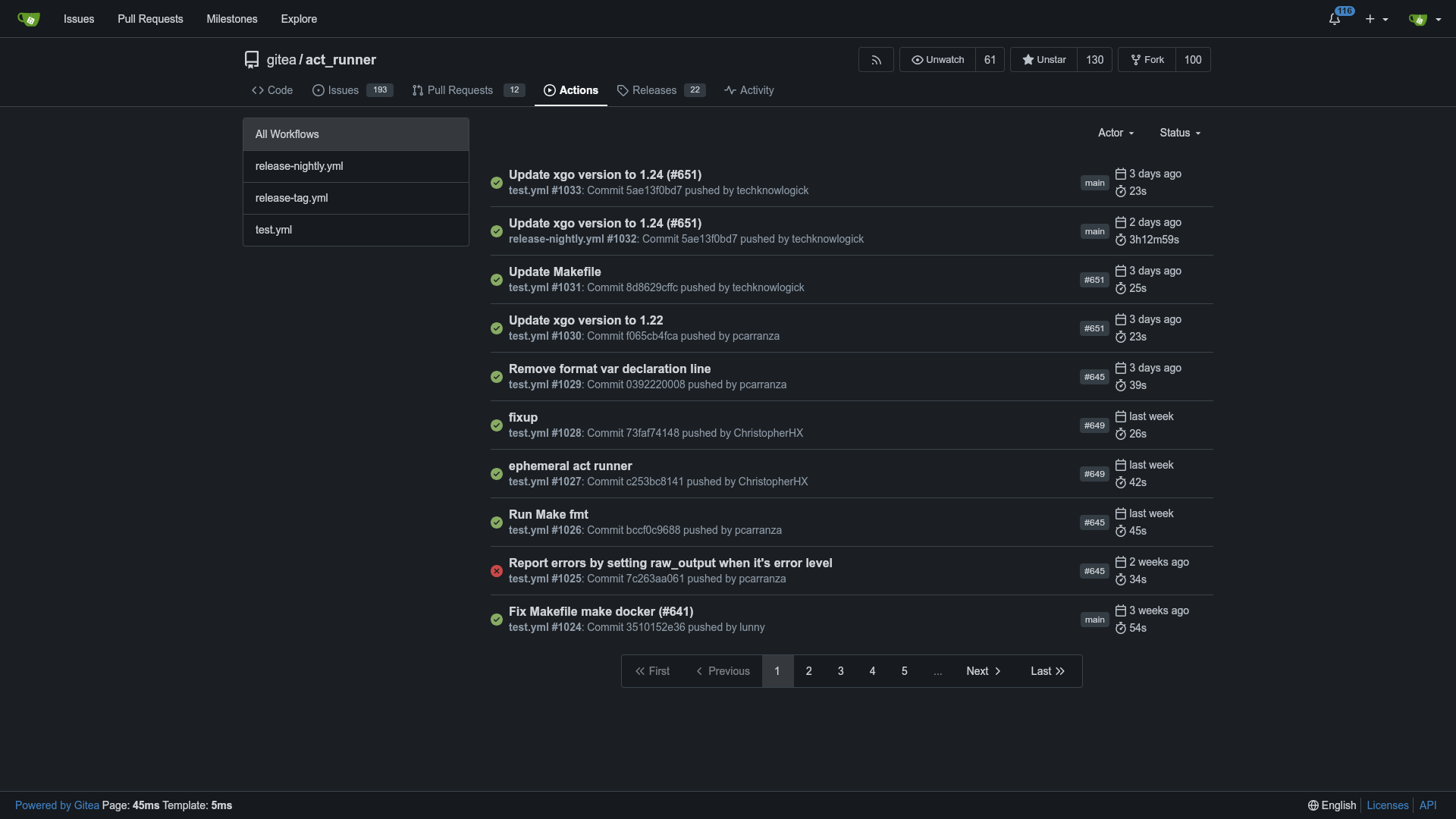This screenshot has height=819, width=1456.
Task: Toggle Unstar on the repository
Action: (1043, 60)
